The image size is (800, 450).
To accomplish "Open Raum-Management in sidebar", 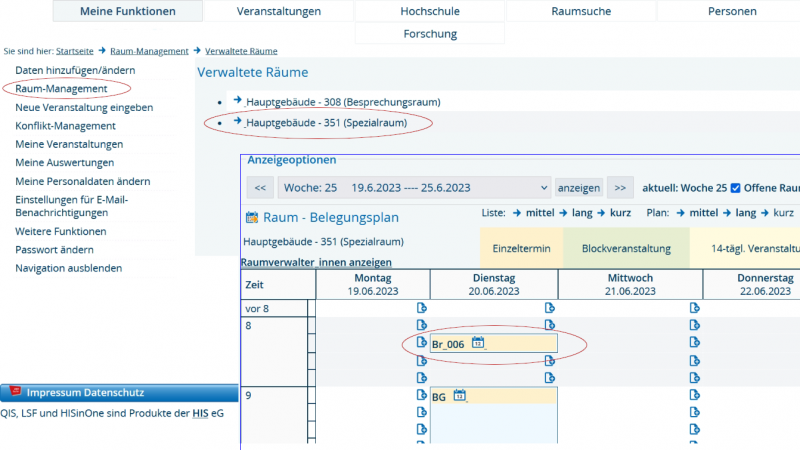I will tap(61, 89).
